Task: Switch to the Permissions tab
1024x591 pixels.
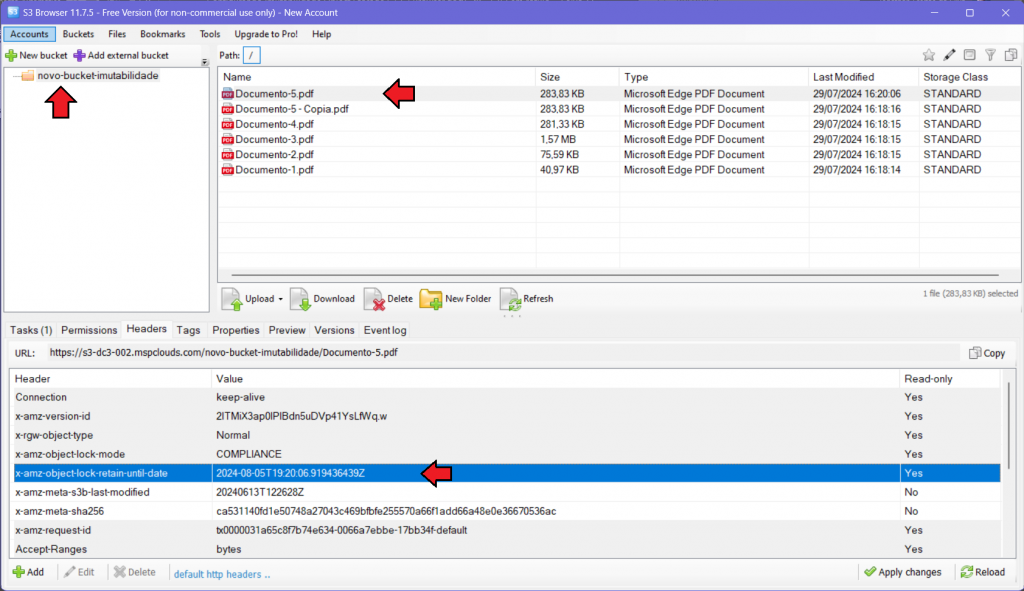Action: tap(89, 330)
